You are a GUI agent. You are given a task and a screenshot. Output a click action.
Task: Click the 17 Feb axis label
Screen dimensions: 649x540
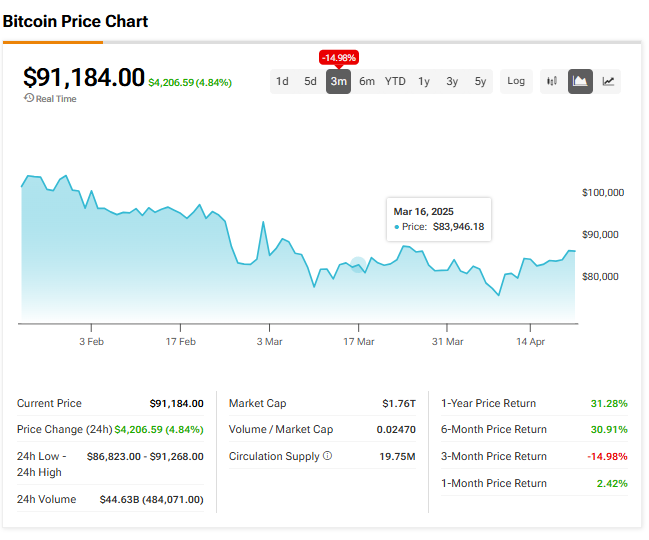tap(180, 342)
